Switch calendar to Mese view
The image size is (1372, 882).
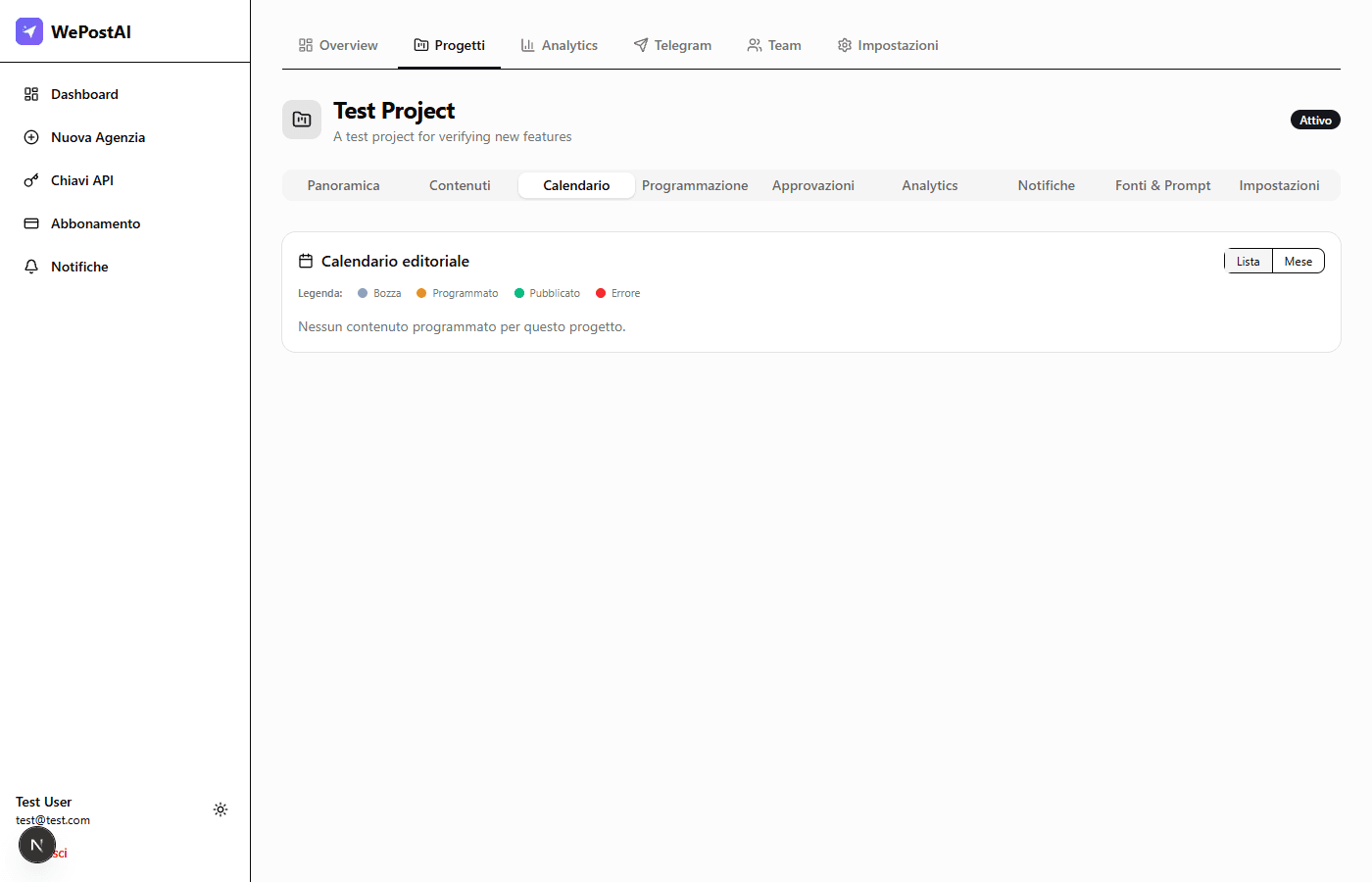point(1298,262)
